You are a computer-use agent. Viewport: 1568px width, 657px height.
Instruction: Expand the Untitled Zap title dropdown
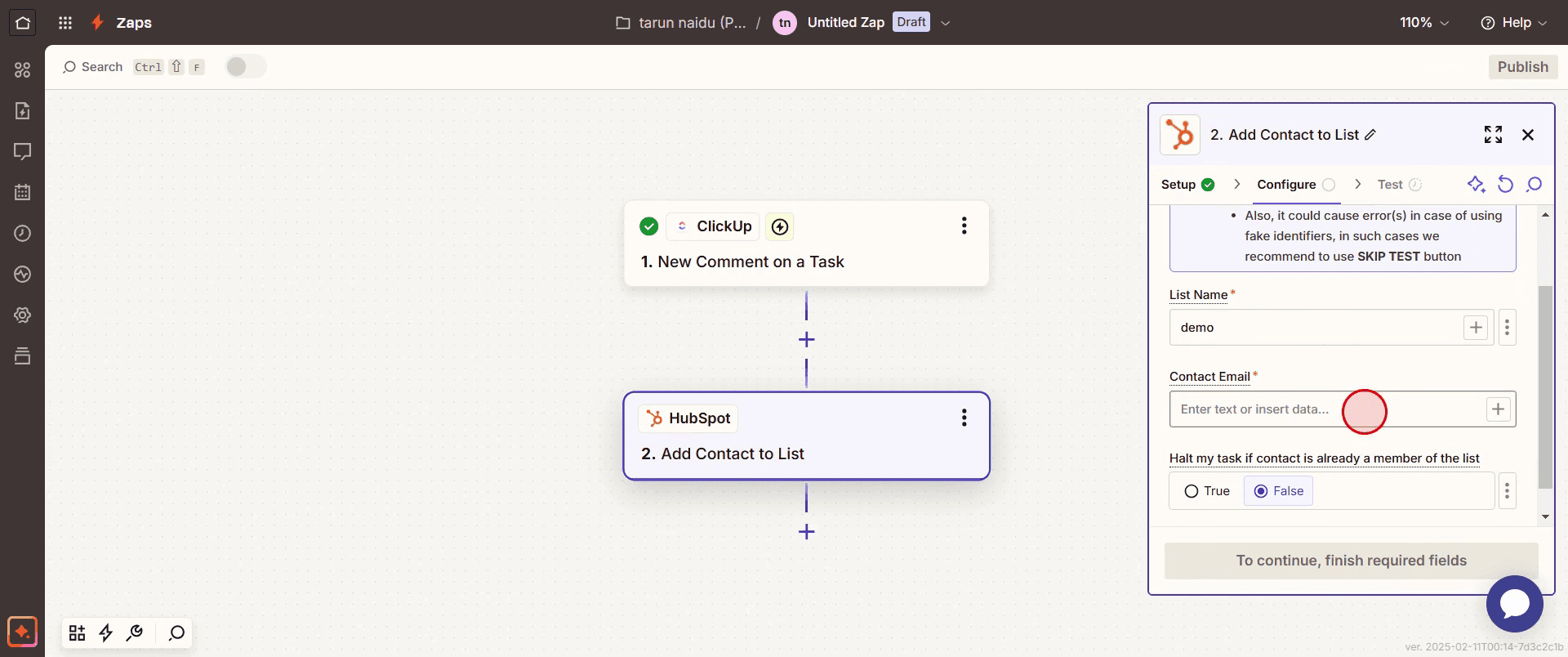click(946, 23)
